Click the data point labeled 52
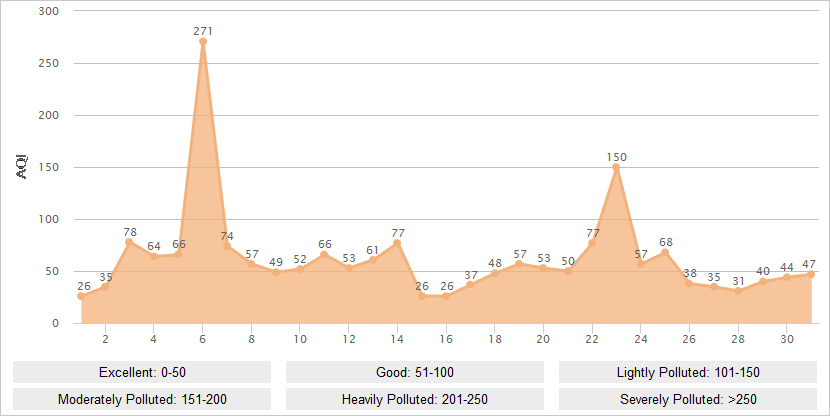830x416 pixels. tap(300, 269)
